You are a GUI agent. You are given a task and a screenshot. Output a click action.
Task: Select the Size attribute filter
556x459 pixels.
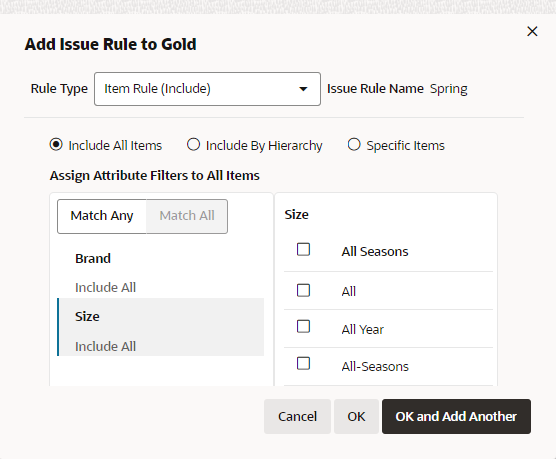(161, 327)
